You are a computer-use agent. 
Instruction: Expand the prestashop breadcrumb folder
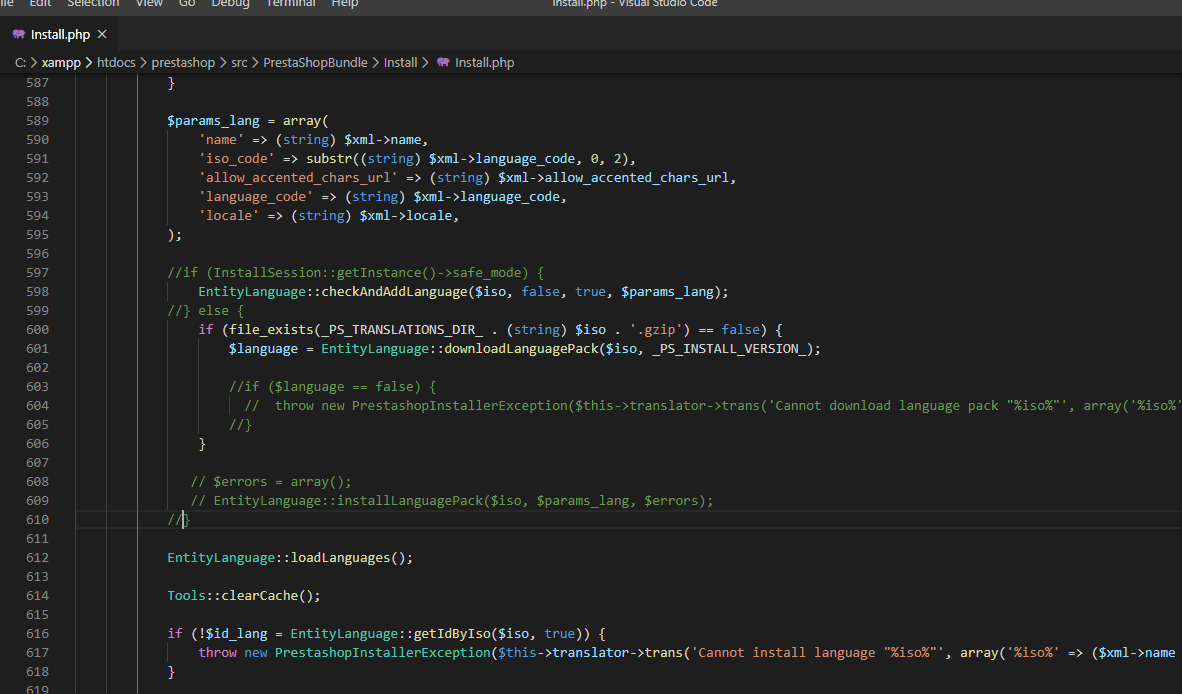[x=183, y=62]
